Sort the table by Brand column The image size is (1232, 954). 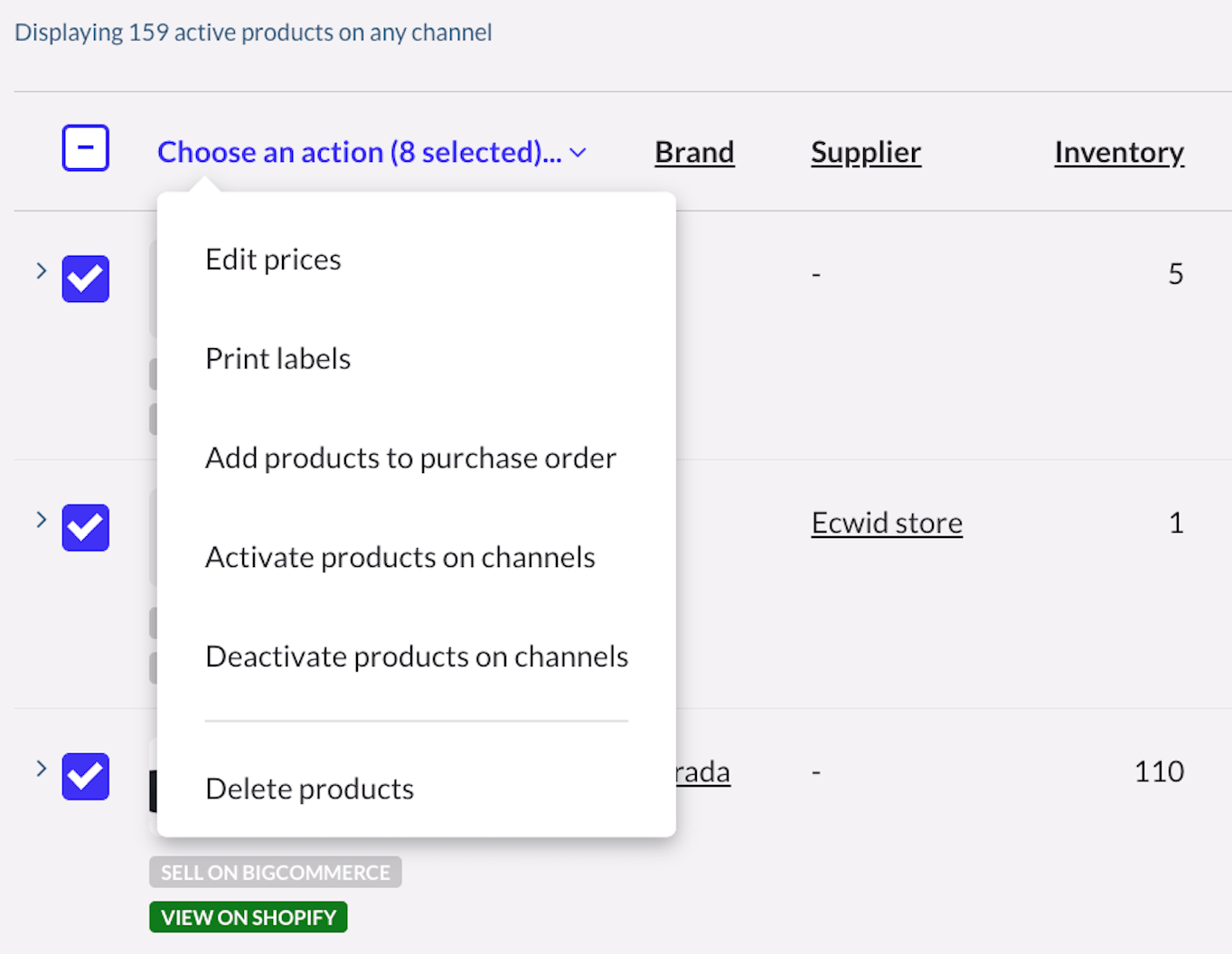(694, 152)
